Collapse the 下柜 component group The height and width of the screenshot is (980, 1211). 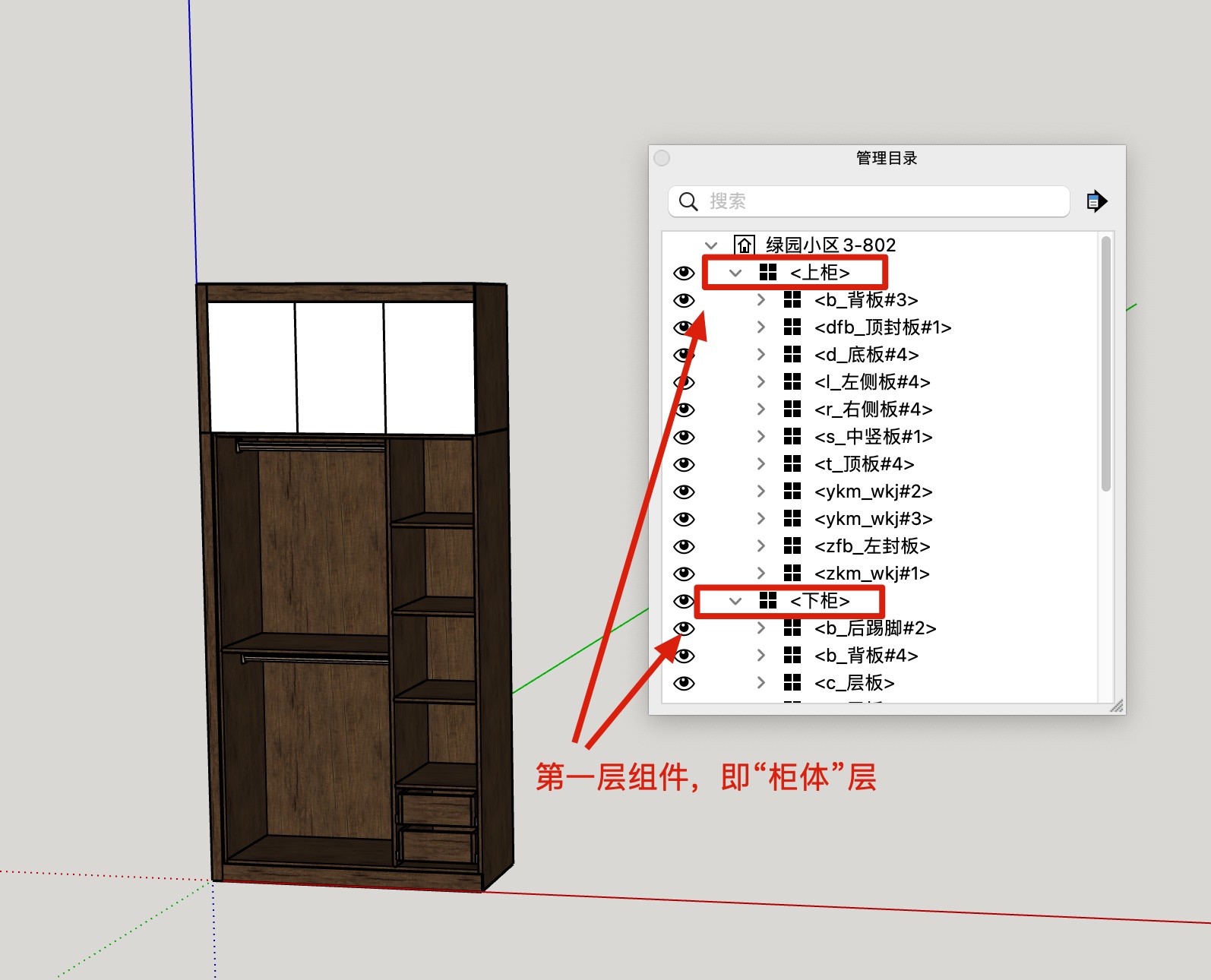735,601
